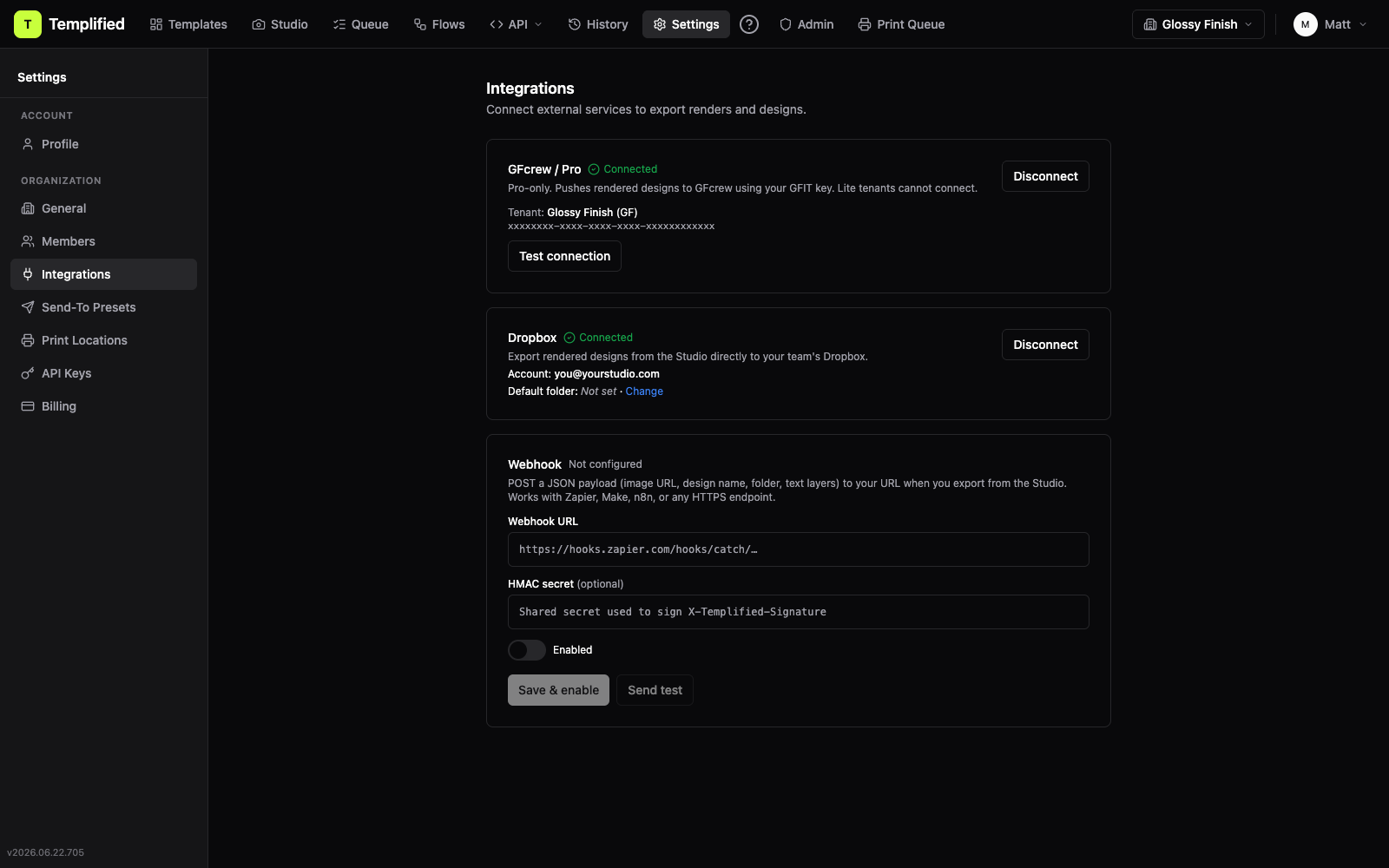Click the Templates grid icon in navbar
Viewport: 1389px width, 868px height.
pyautogui.click(x=156, y=24)
